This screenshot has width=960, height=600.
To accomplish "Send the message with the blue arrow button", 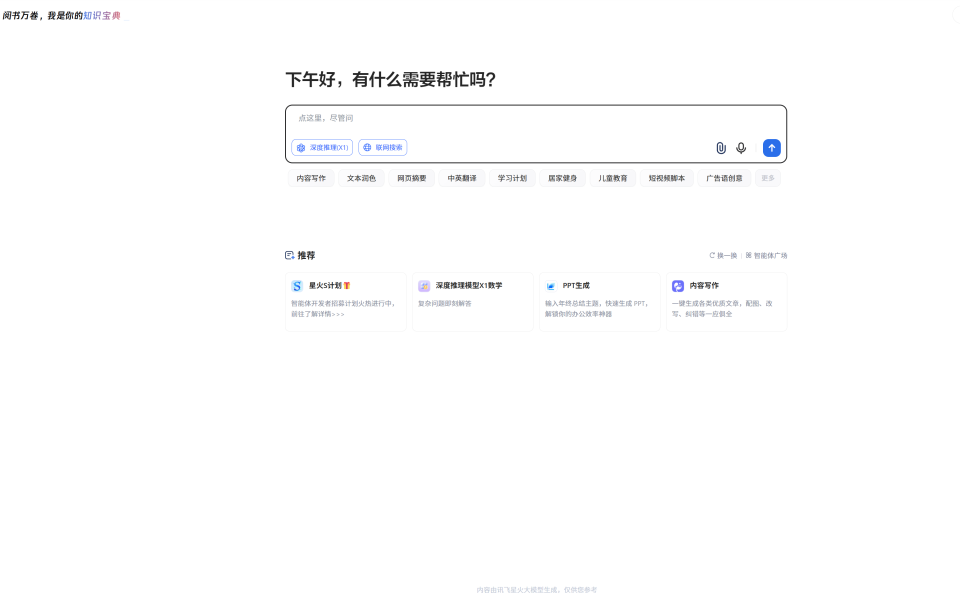I will [771, 148].
